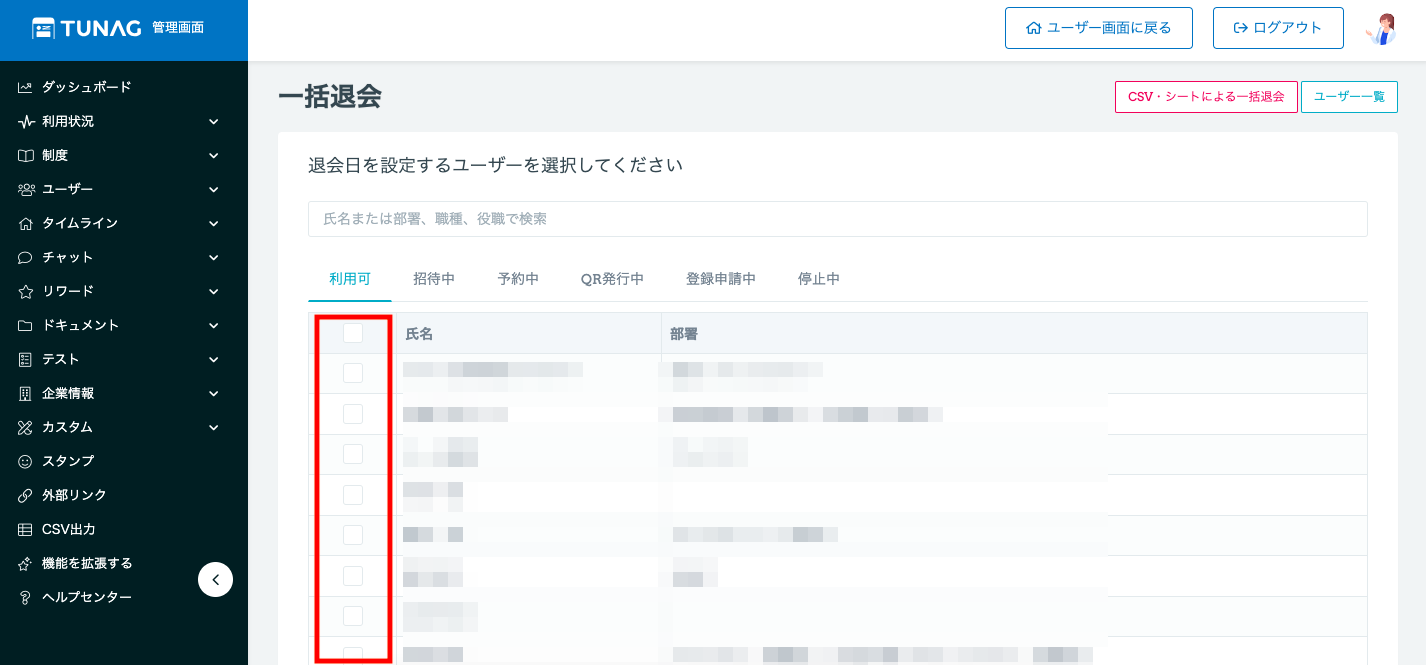Click the 退会日を設定するユーザーを選択してください text
The width and height of the screenshot is (1426, 665).
tap(495, 165)
